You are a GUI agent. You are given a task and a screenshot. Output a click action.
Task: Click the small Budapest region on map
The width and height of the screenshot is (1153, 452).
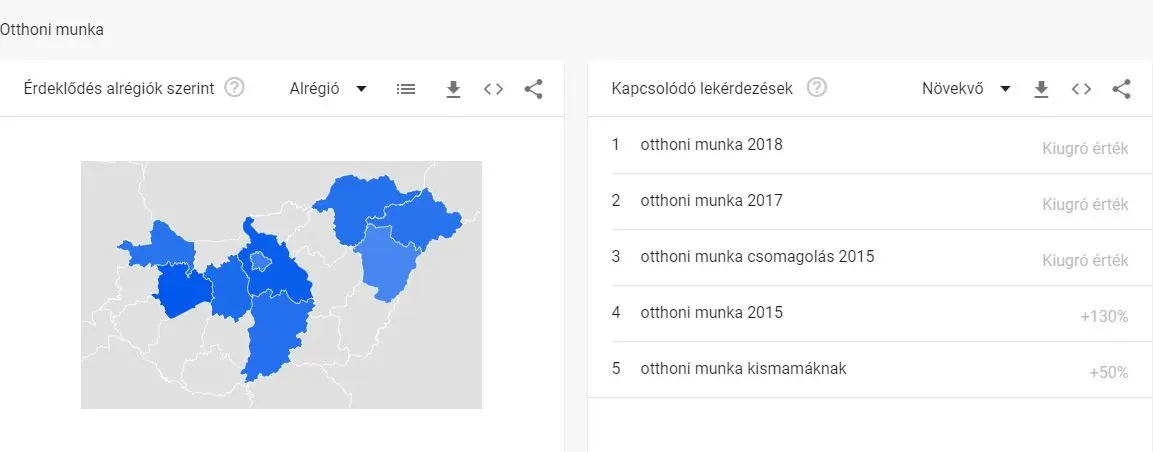[x=259, y=262]
